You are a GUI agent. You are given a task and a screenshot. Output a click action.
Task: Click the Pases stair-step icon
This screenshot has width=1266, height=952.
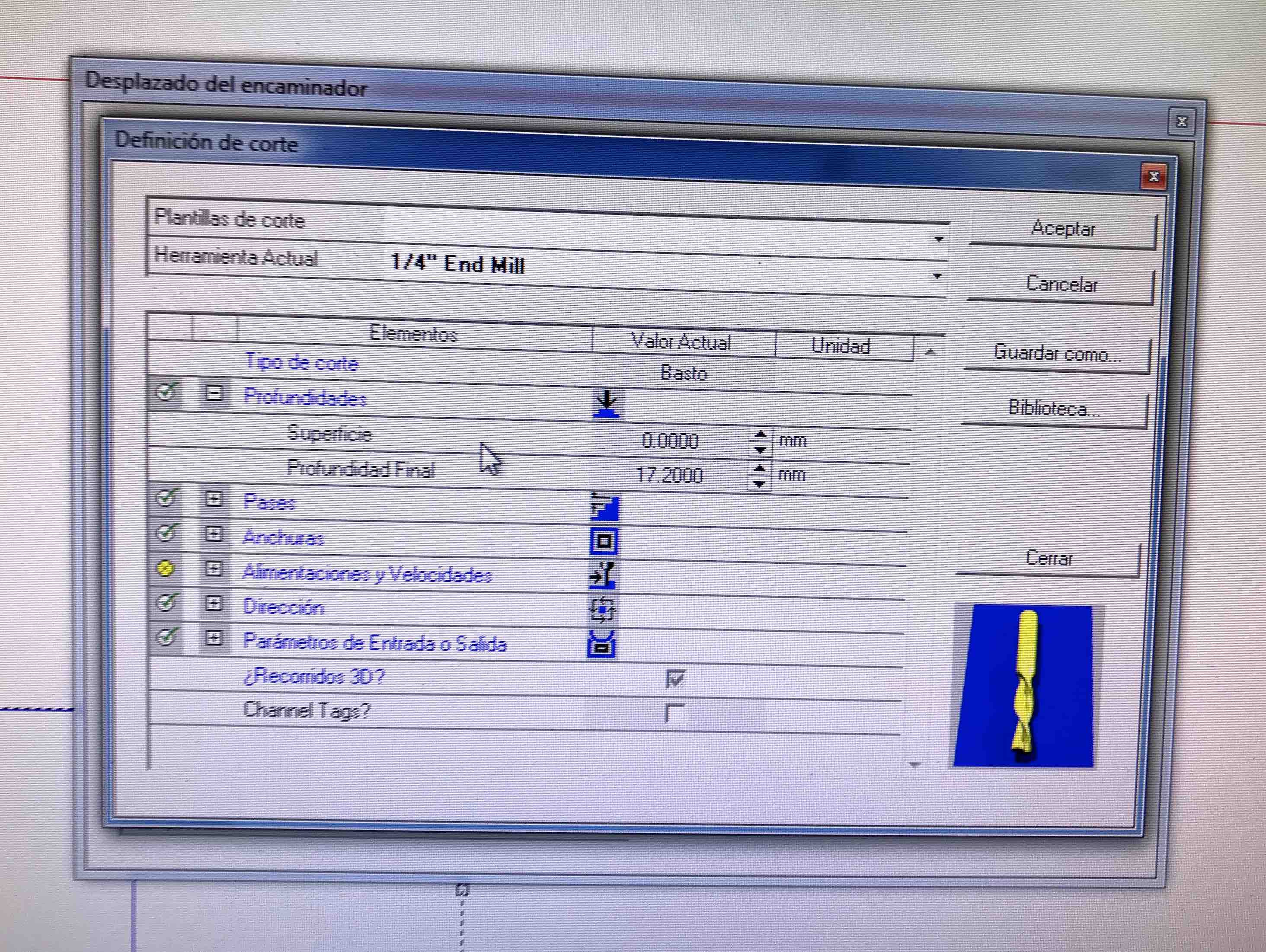(604, 506)
